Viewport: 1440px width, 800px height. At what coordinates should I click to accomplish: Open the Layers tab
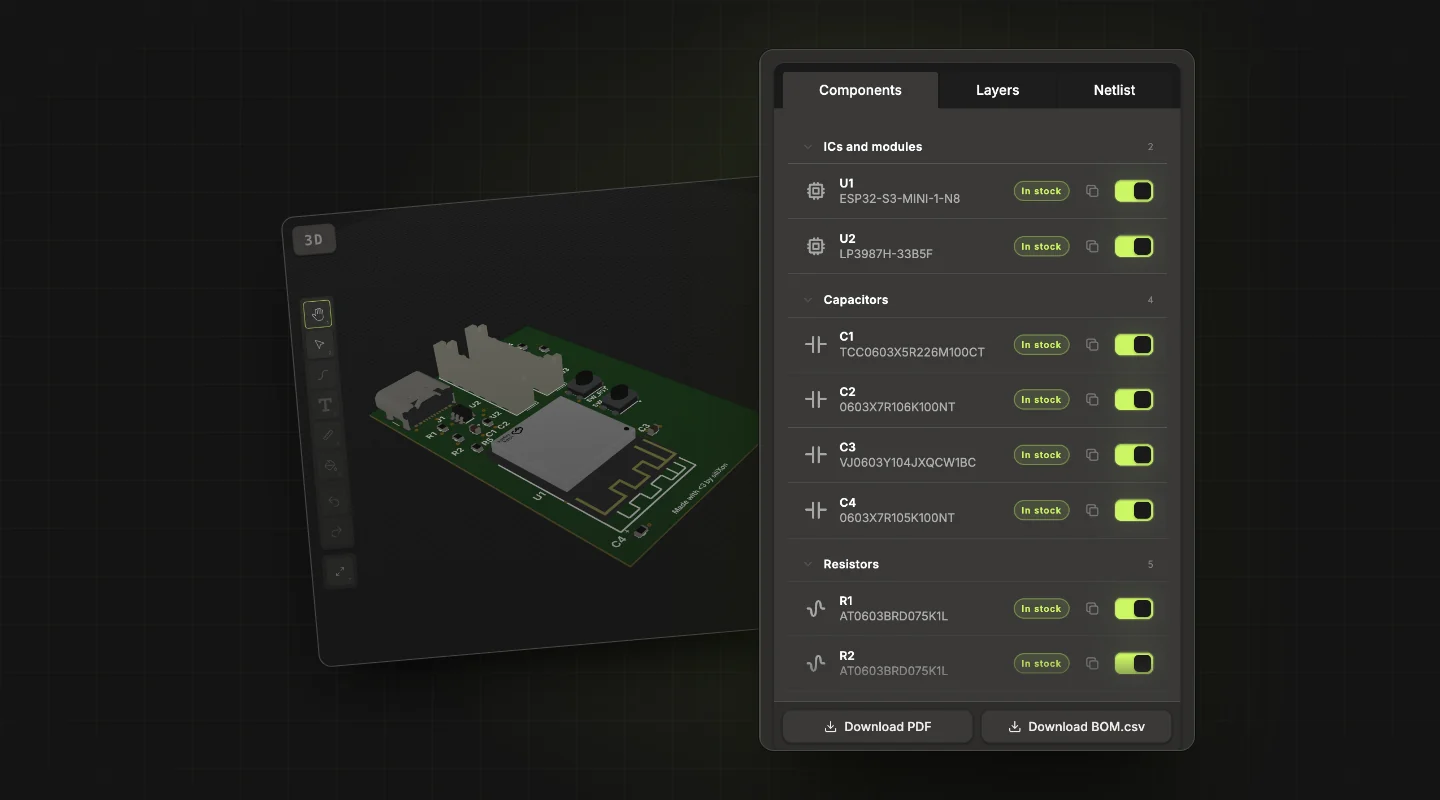click(x=997, y=90)
